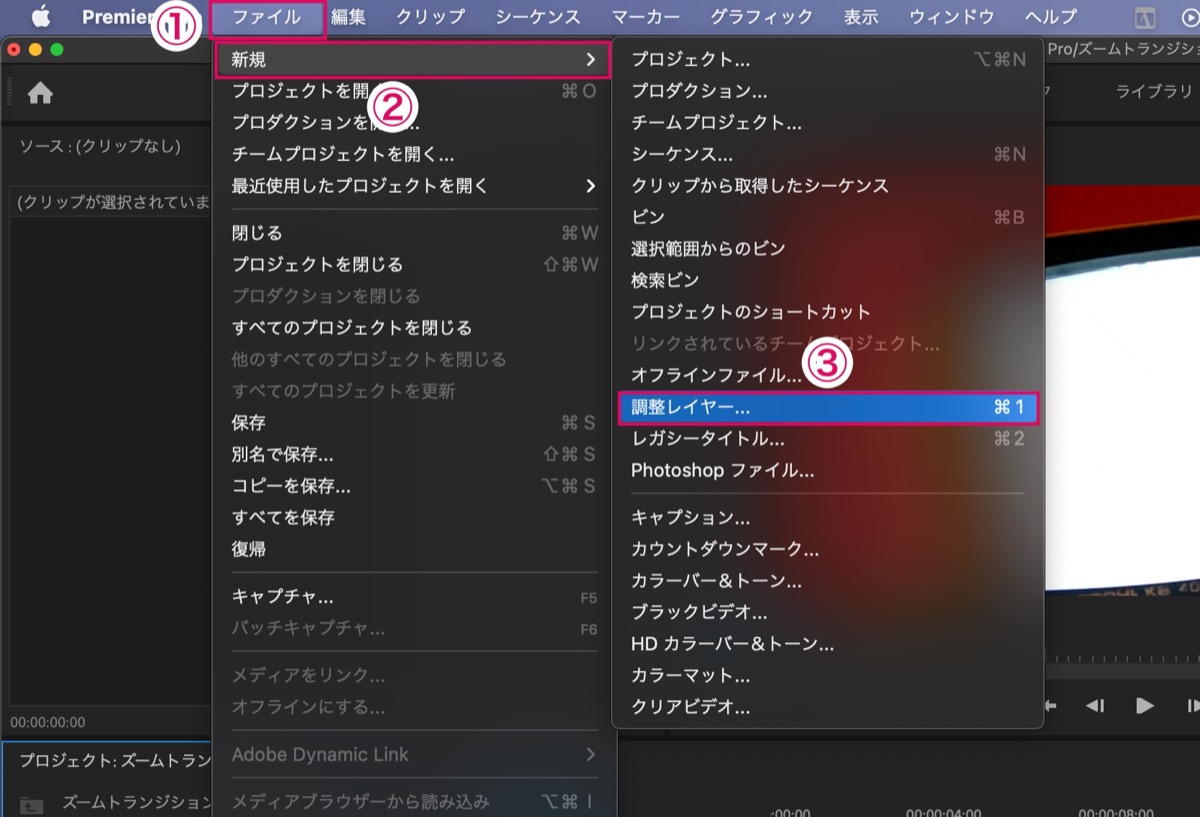Click the Home icon in Premiere
Screen dimensions: 1200x817
pos(40,93)
